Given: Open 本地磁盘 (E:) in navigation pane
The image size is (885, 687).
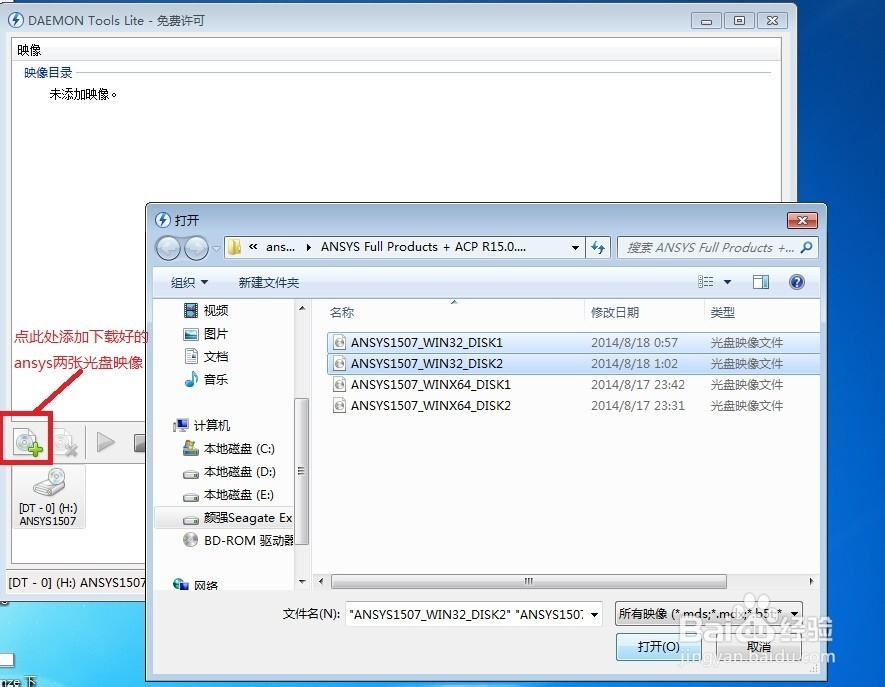Looking at the screenshot, I should 229,495.
